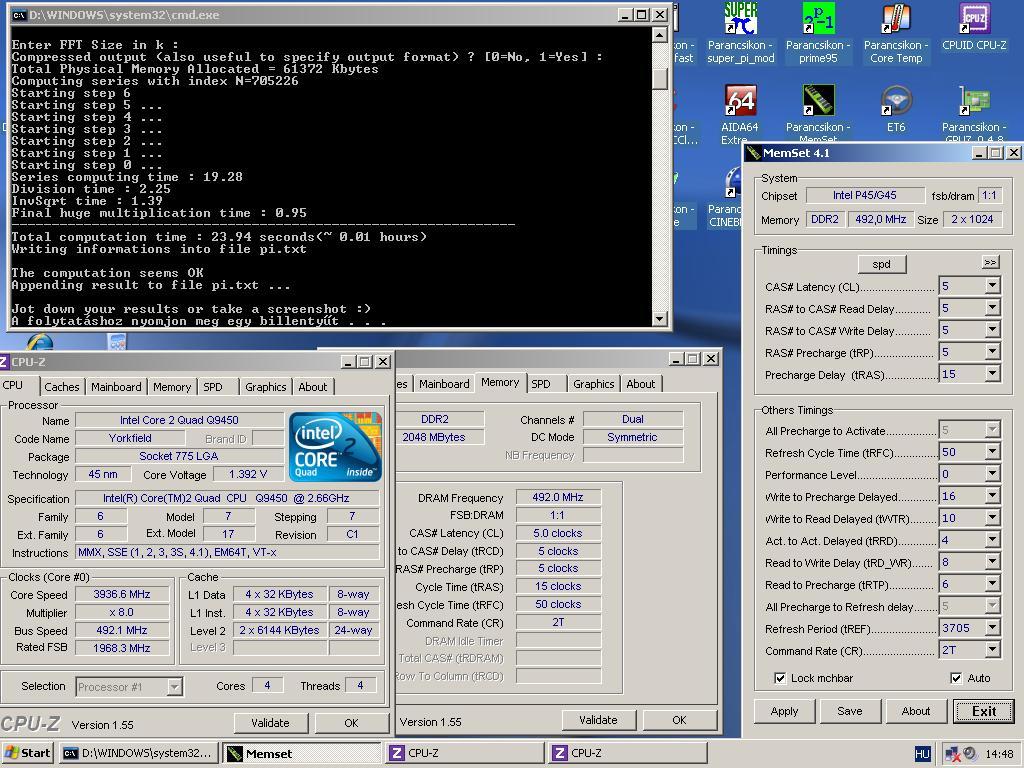
Task: Click the taskbar clock showing 14:48
Action: point(999,754)
